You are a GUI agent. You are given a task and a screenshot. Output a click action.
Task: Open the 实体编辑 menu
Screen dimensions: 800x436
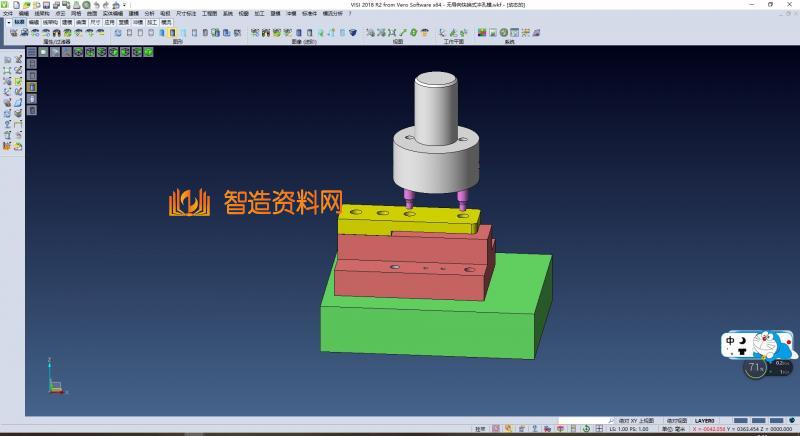click(113, 13)
